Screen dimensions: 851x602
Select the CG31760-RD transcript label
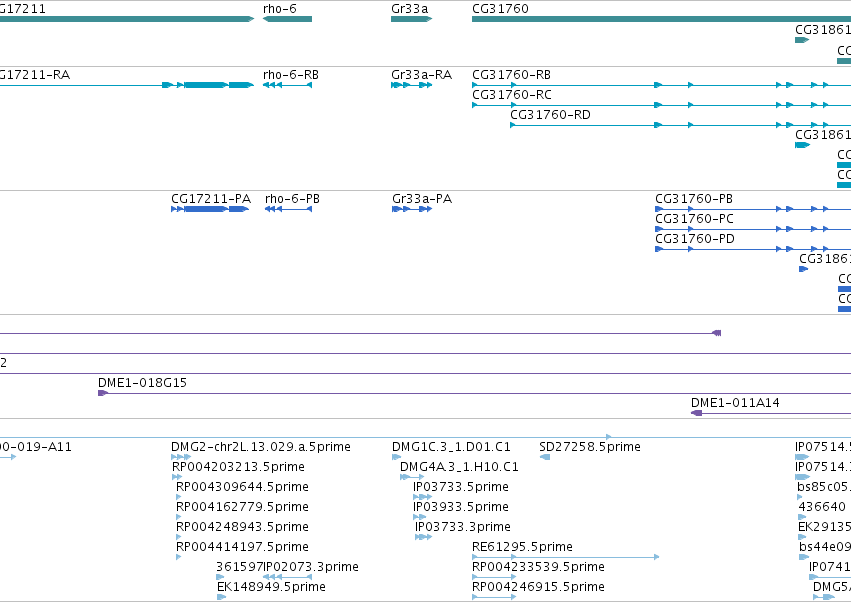(x=550, y=115)
